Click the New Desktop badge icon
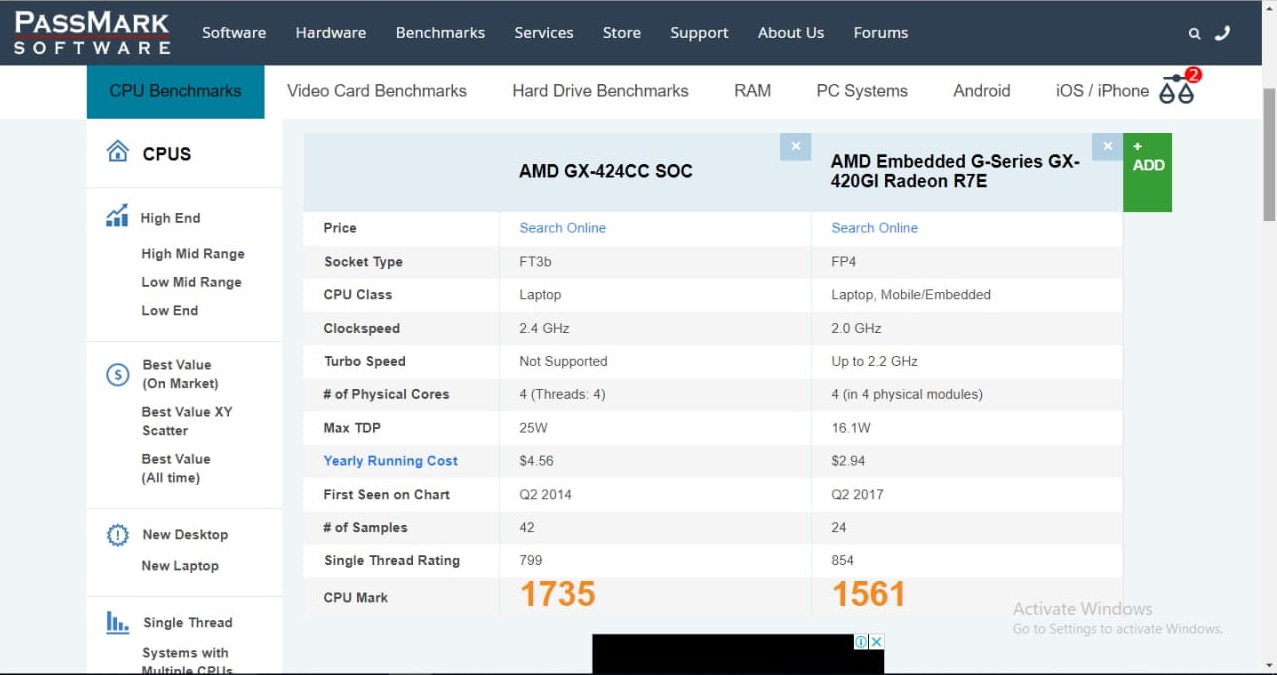Image resolution: width=1277 pixels, height=675 pixels. pos(118,535)
